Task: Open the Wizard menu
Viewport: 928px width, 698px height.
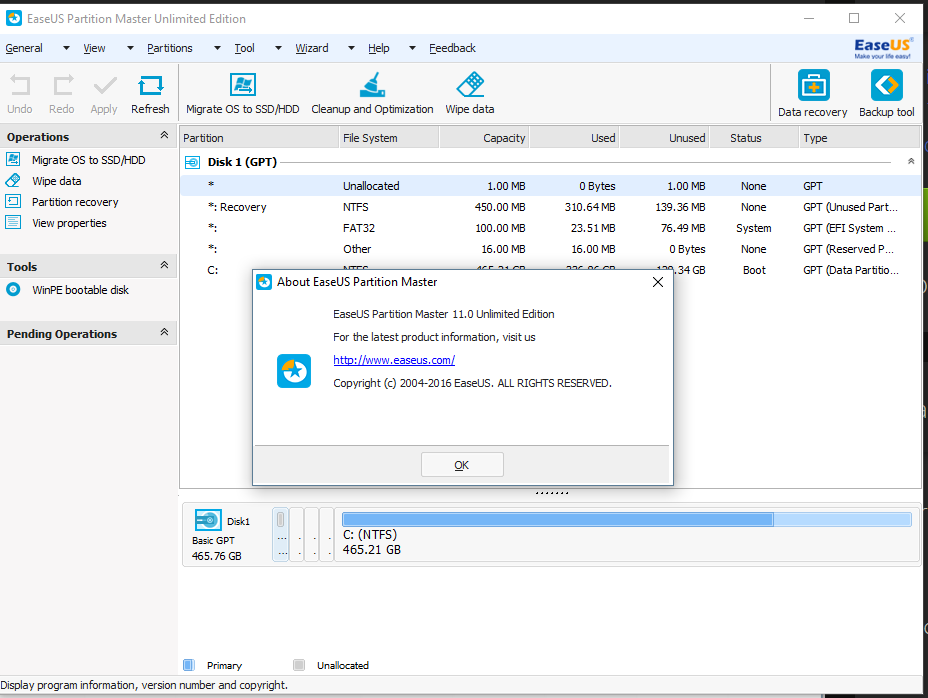Action: point(312,48)
